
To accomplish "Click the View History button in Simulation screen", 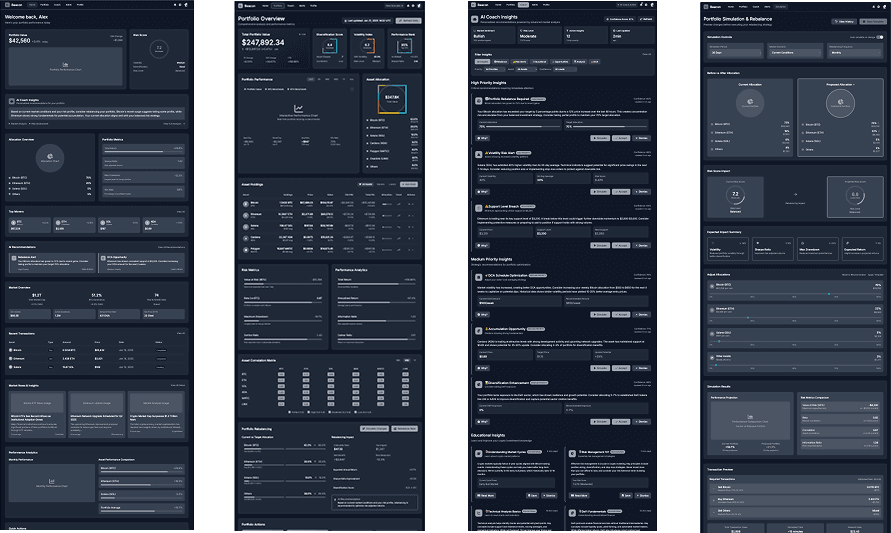I will (844, 22).
